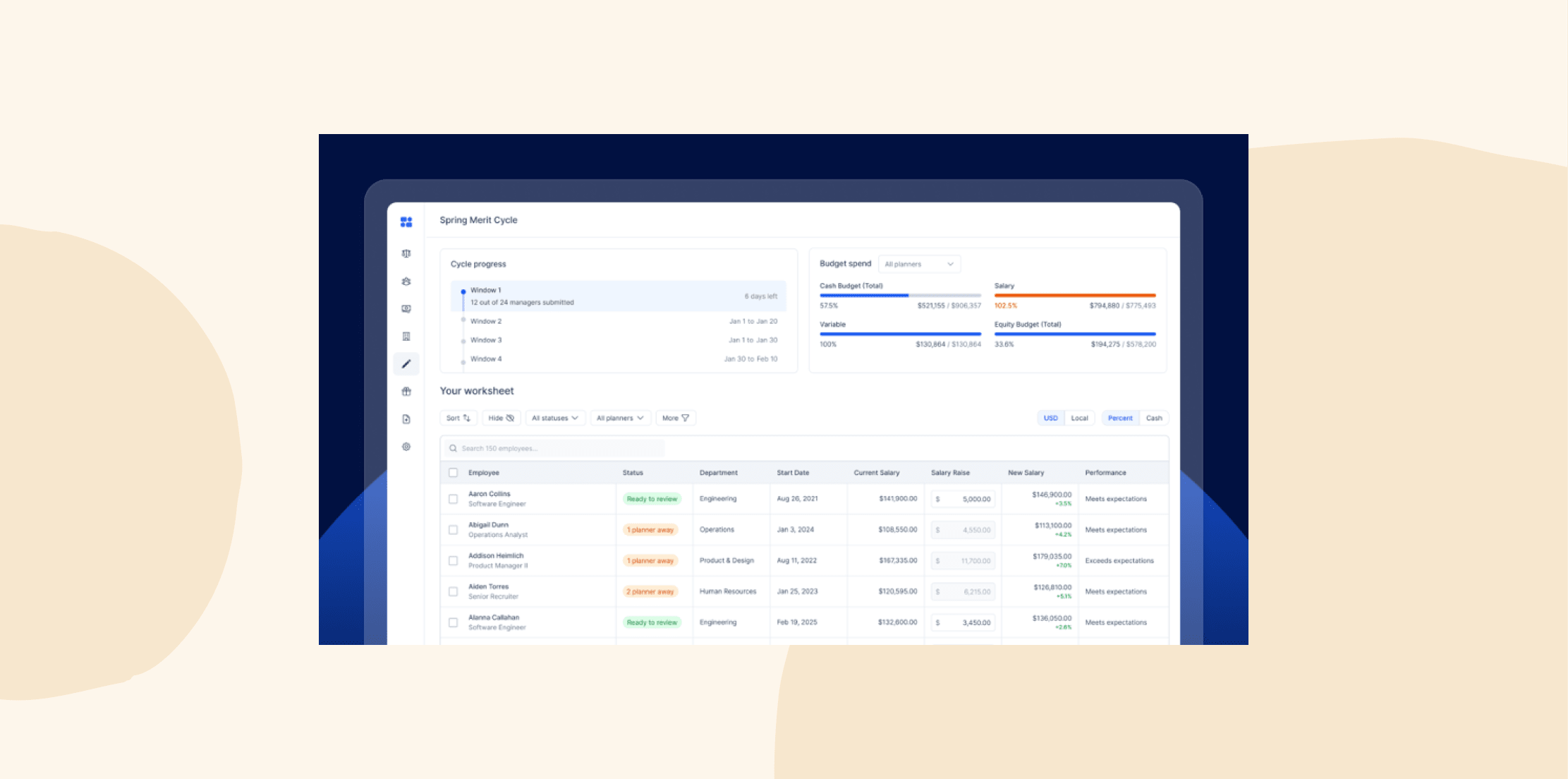Open the document plus sidebar icon
The height and width of the screenshot is (779, 1568).
[x=406, y=419]
